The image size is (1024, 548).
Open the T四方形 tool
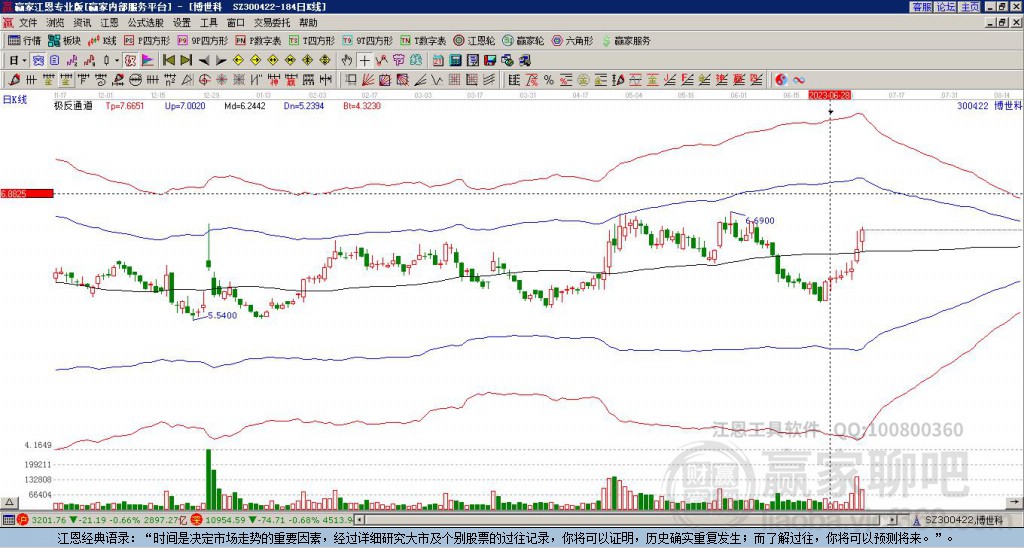pyautogui.click(x=312, y=40)
